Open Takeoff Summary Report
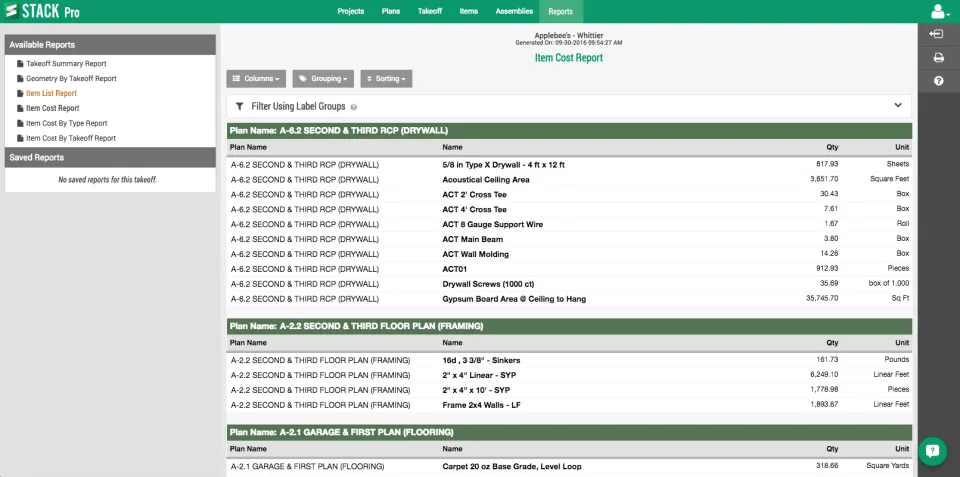 (x=66, y=64)
